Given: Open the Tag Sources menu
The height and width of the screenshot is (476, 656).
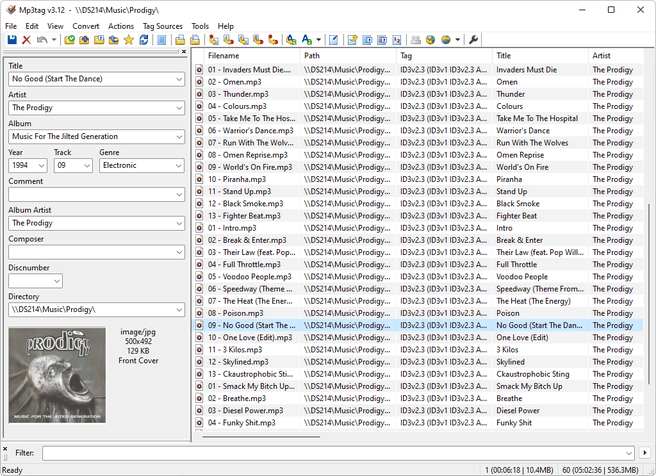Looking at the screenshot, I should [163, 26].
